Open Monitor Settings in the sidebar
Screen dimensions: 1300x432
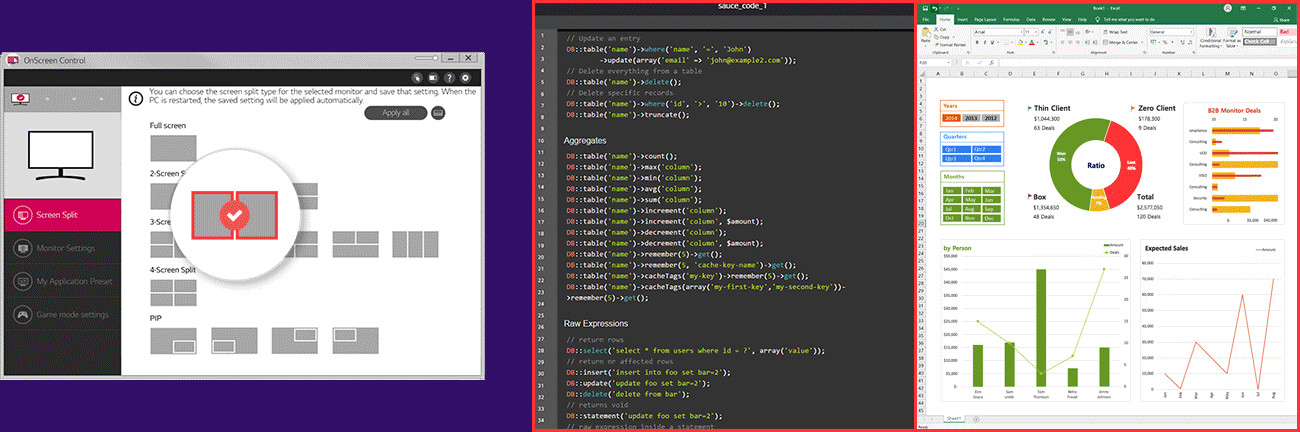coord(62,248)
